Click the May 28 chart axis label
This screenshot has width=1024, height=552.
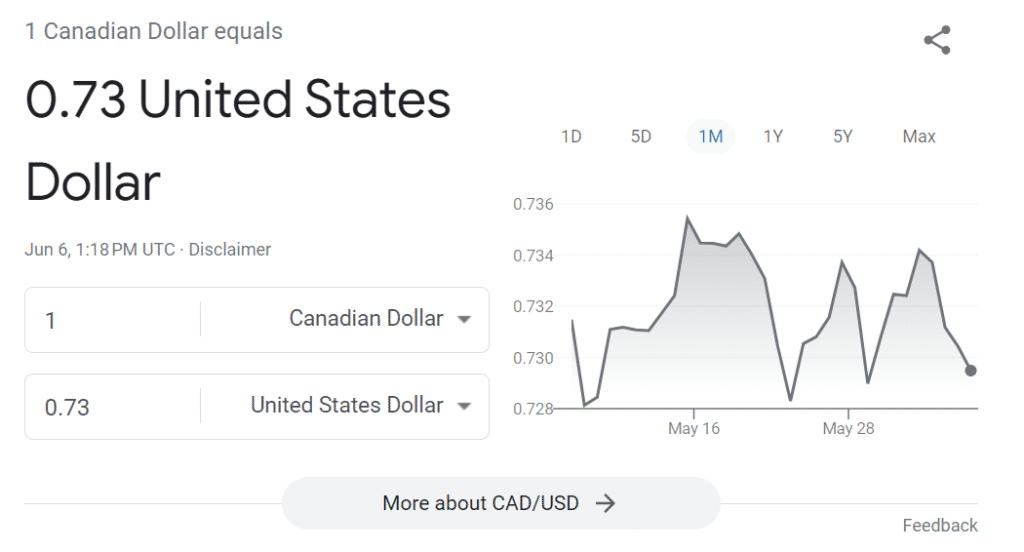pos(849,429)
